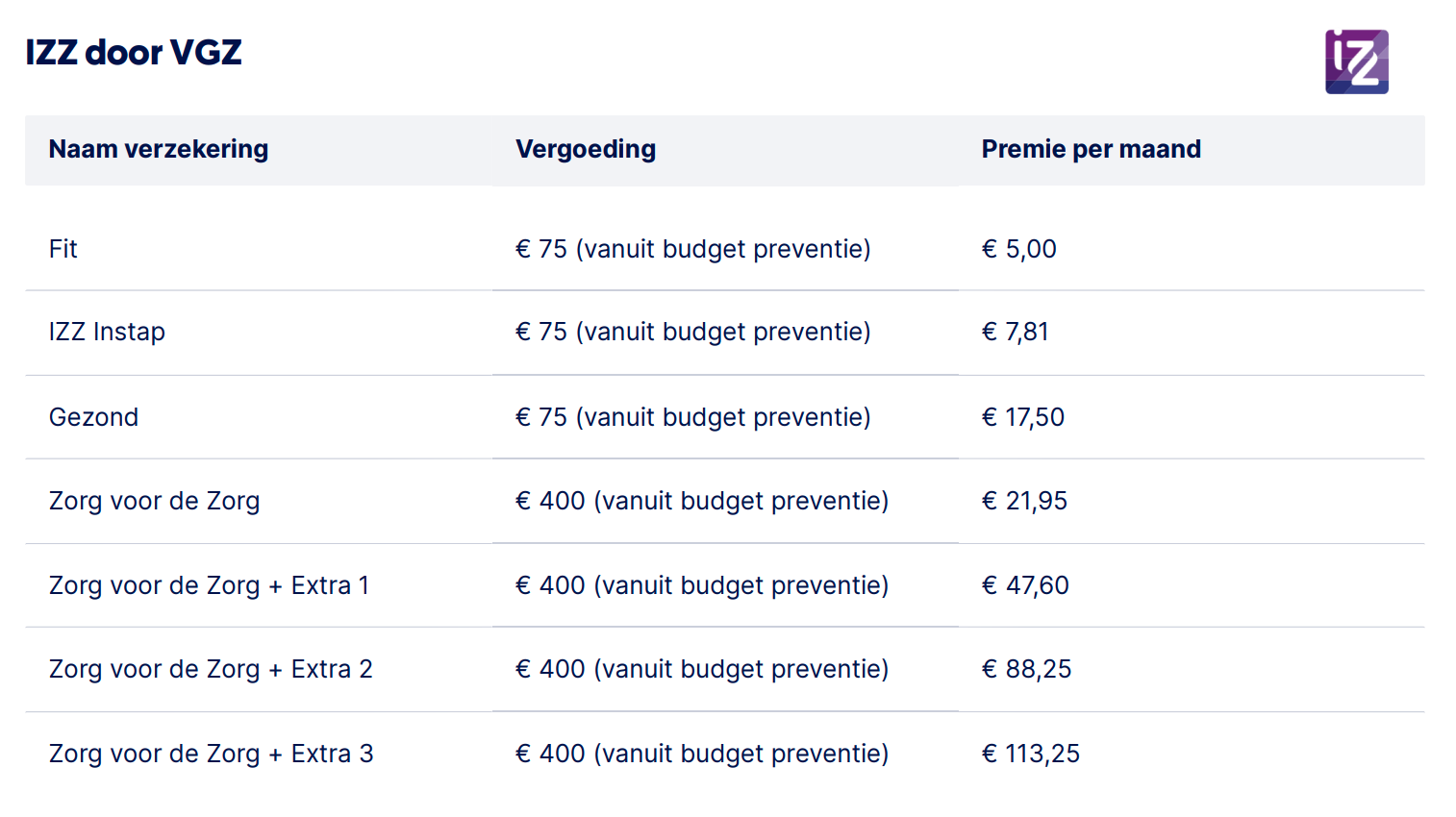Screen dimensions: 1456x817
Task: Click the 'Premie per maand' column header
Action: click(x=1091, y=149)
